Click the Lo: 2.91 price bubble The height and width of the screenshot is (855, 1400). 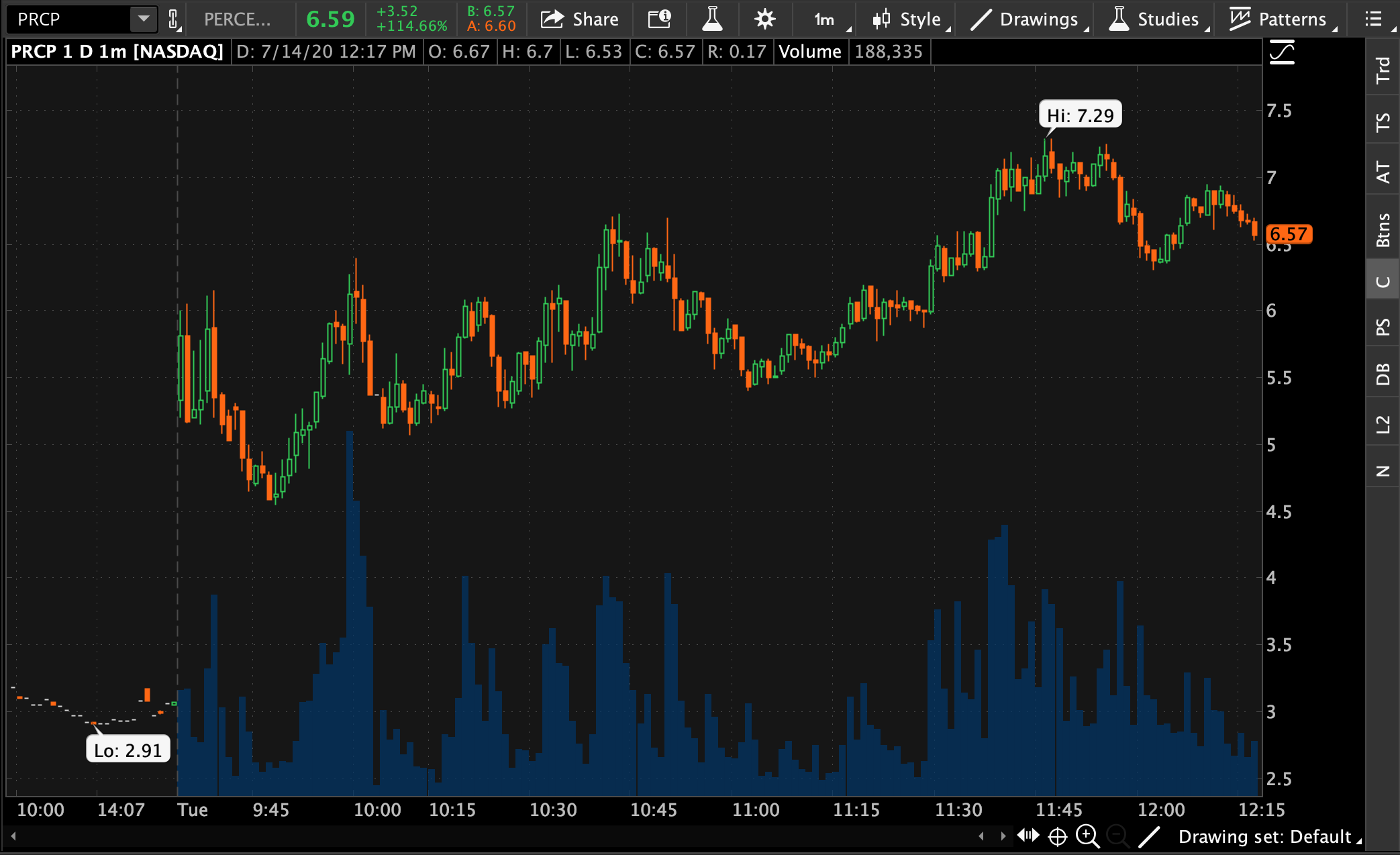(x=128, y=750)
